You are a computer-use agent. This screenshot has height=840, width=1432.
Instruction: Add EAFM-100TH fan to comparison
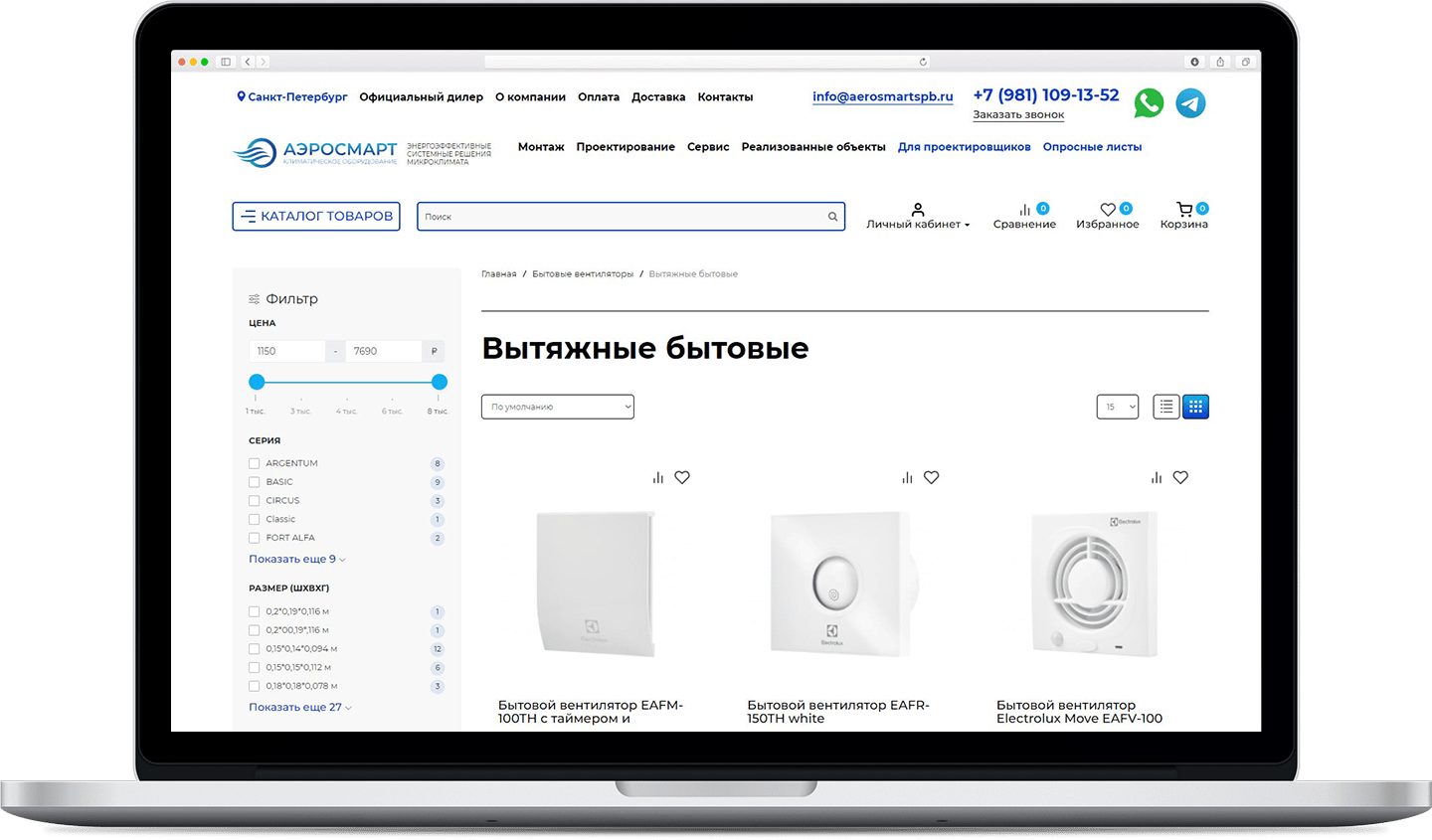coord(657,478)
